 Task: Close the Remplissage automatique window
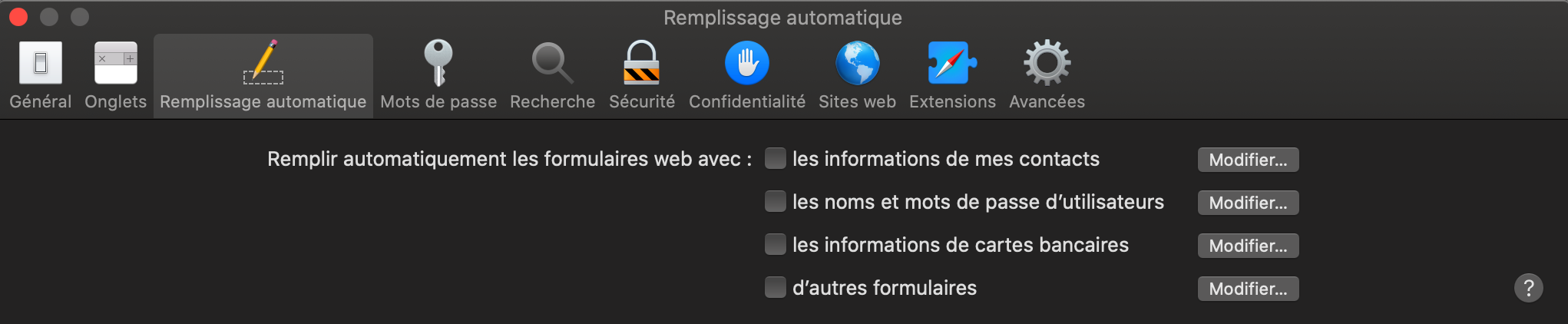click(x=18, y=17)
